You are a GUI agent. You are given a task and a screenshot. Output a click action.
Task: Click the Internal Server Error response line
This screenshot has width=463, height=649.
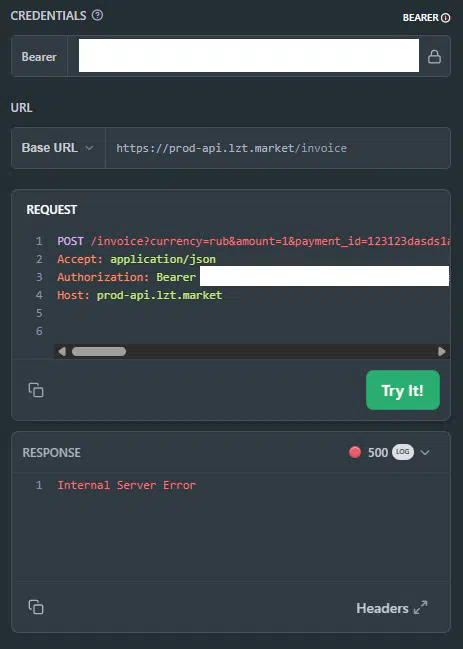[126, 485]
